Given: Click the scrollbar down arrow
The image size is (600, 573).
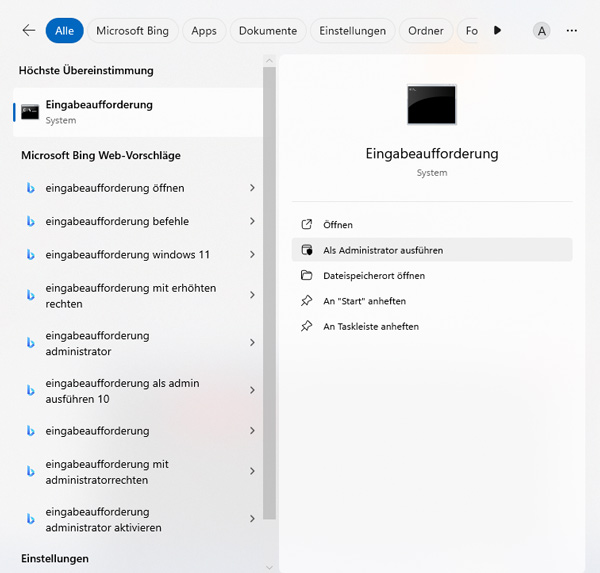Looking at the screenshot, I should tap(269, 567).
